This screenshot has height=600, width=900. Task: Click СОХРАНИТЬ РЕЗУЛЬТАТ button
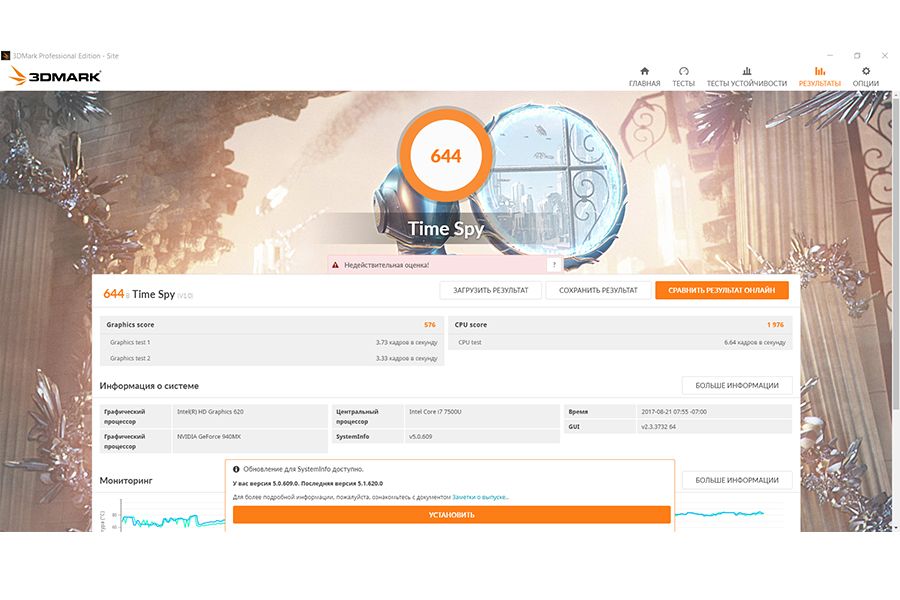(x=598, y=291)
